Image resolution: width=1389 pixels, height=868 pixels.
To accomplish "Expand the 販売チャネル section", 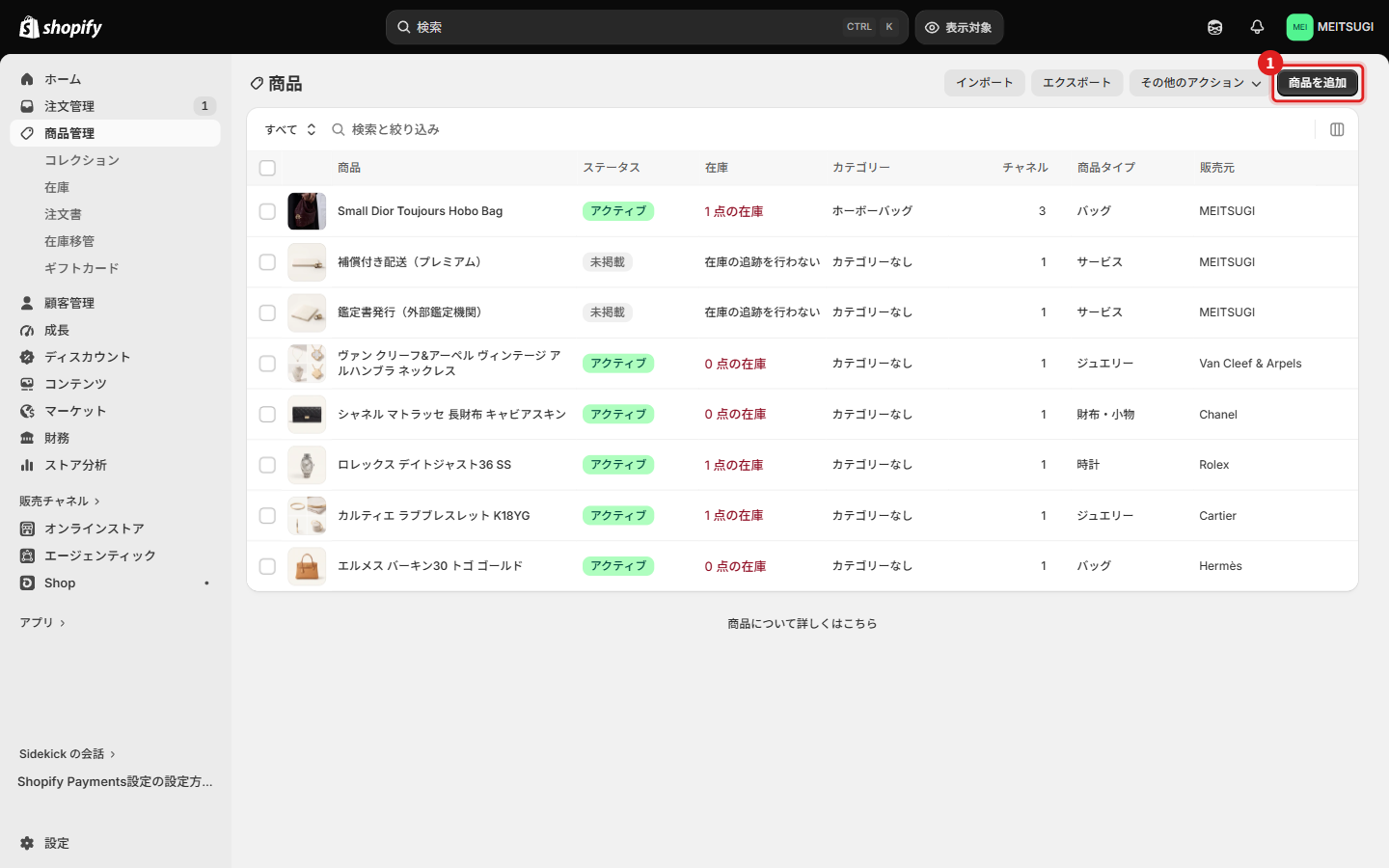I will click(x=60, y=502).
